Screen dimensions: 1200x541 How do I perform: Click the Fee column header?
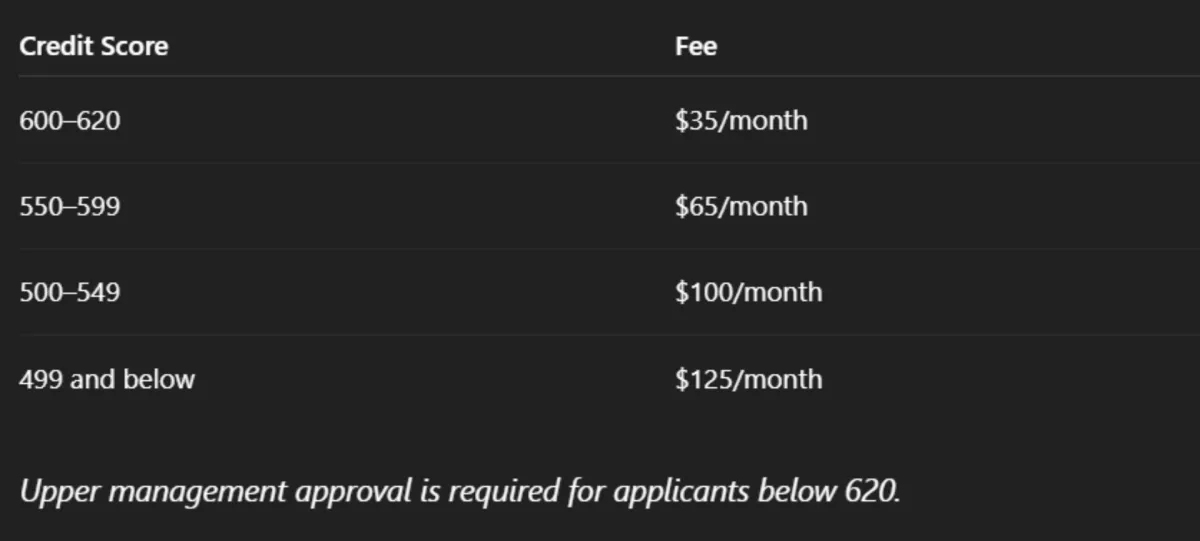[x=696, y=46]
